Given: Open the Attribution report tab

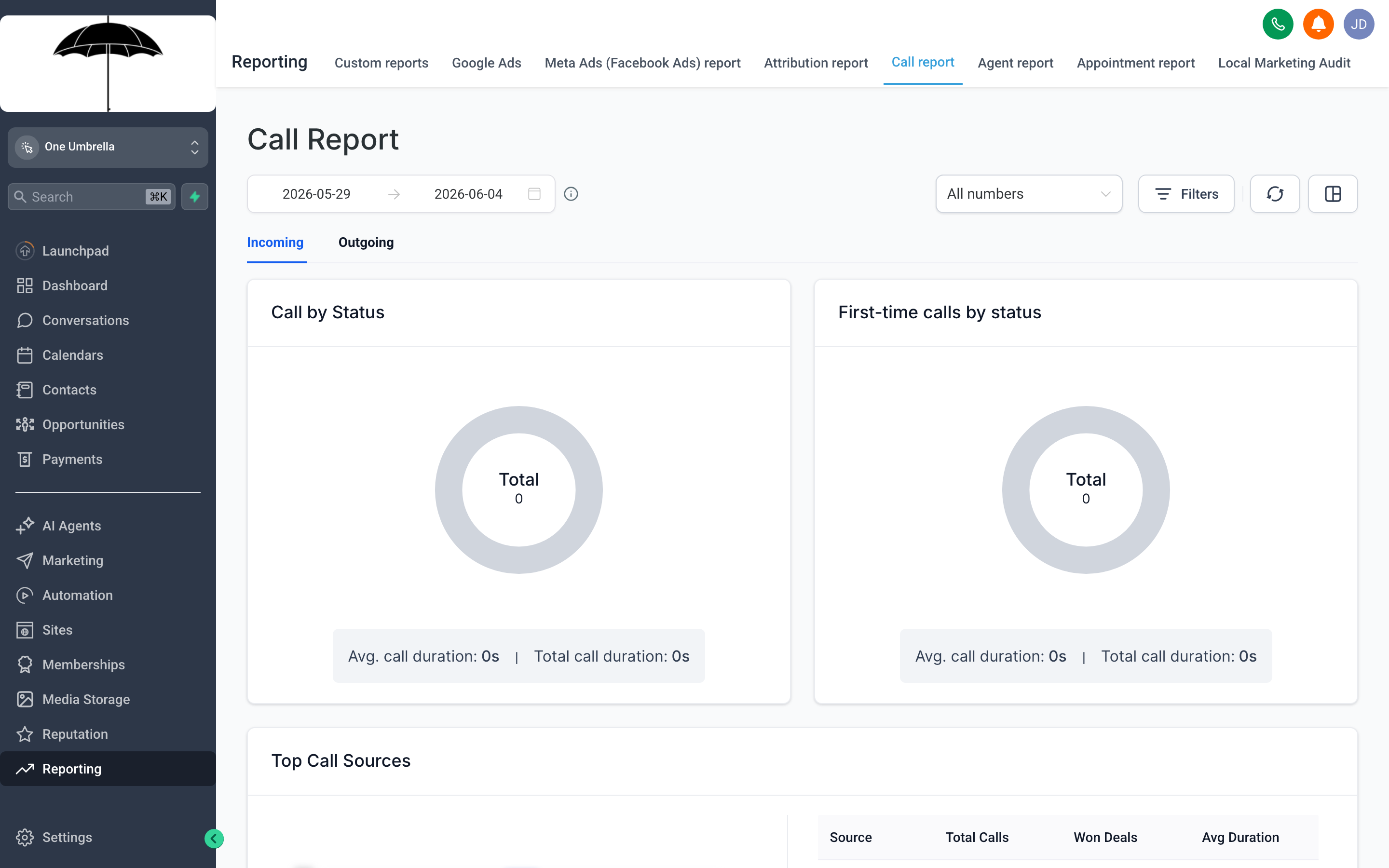Looking at the screenshot, I should [816, 63].
